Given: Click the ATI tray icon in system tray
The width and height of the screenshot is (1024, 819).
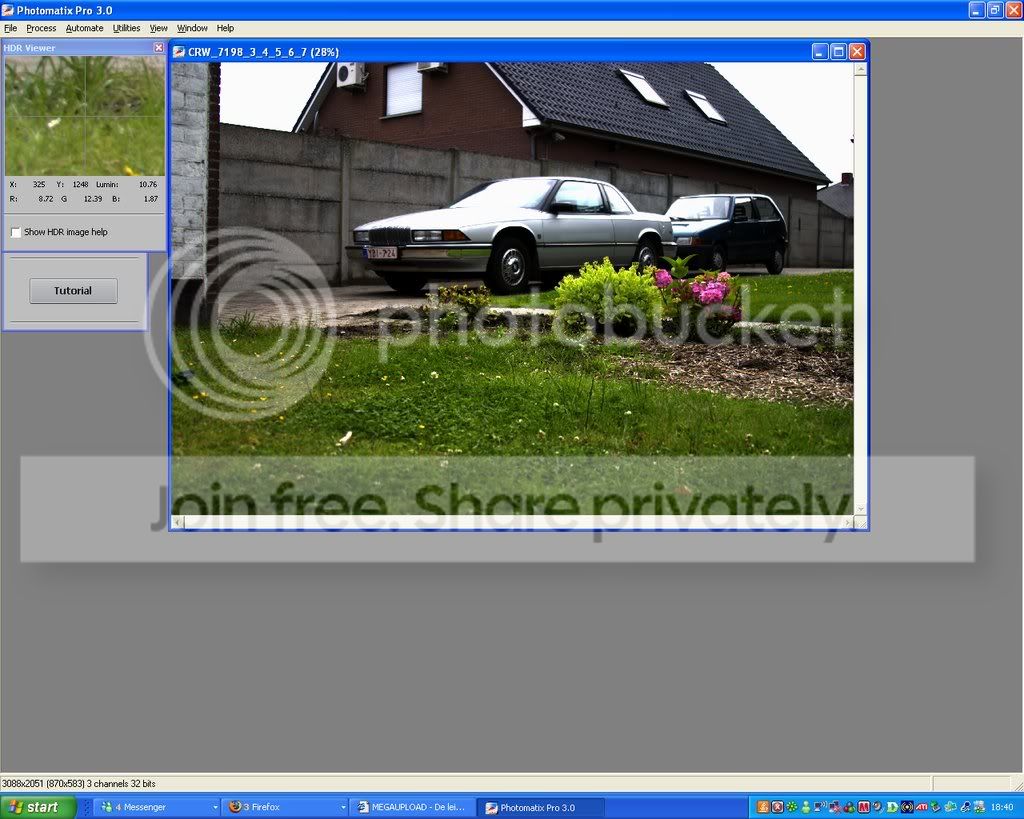Looking at the screenshot, I should (921, 807).
